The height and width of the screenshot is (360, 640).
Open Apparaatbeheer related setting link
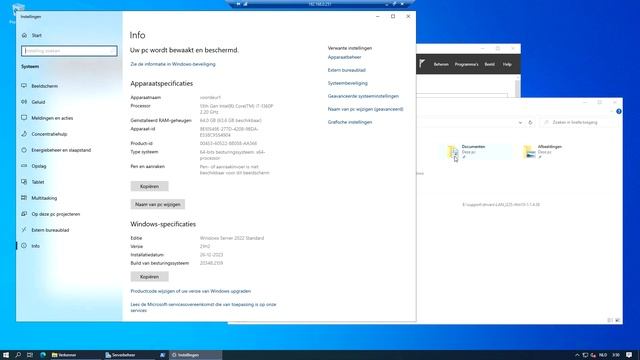click(x=344, y=57)
